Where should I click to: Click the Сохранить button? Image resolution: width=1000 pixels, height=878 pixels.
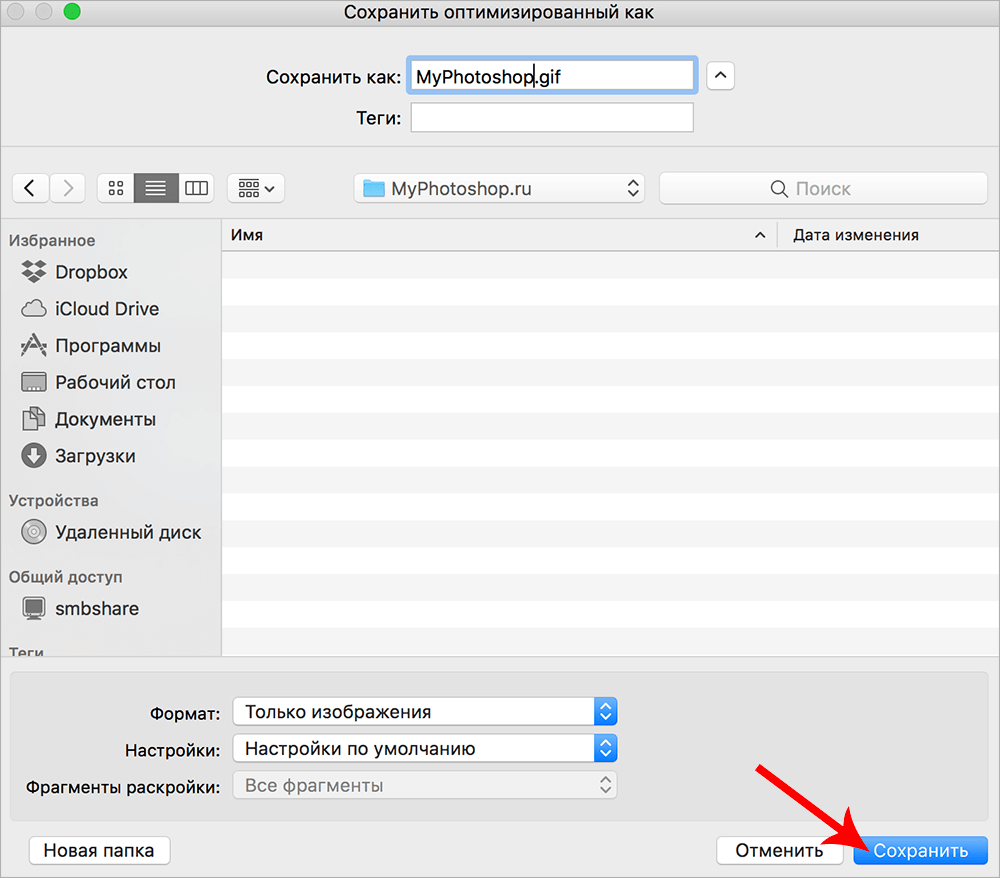click(920, 851)
